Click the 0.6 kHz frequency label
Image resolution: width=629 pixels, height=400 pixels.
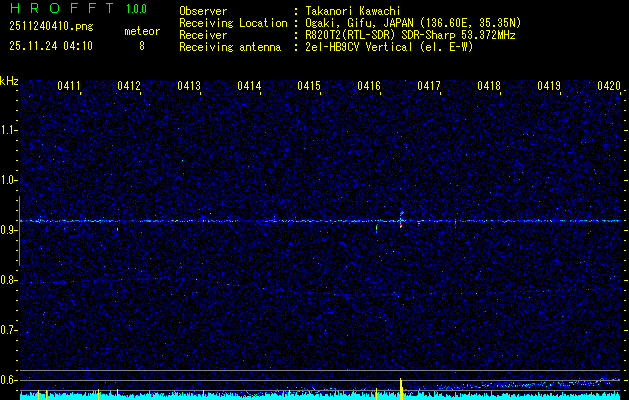tap(8, 380)
